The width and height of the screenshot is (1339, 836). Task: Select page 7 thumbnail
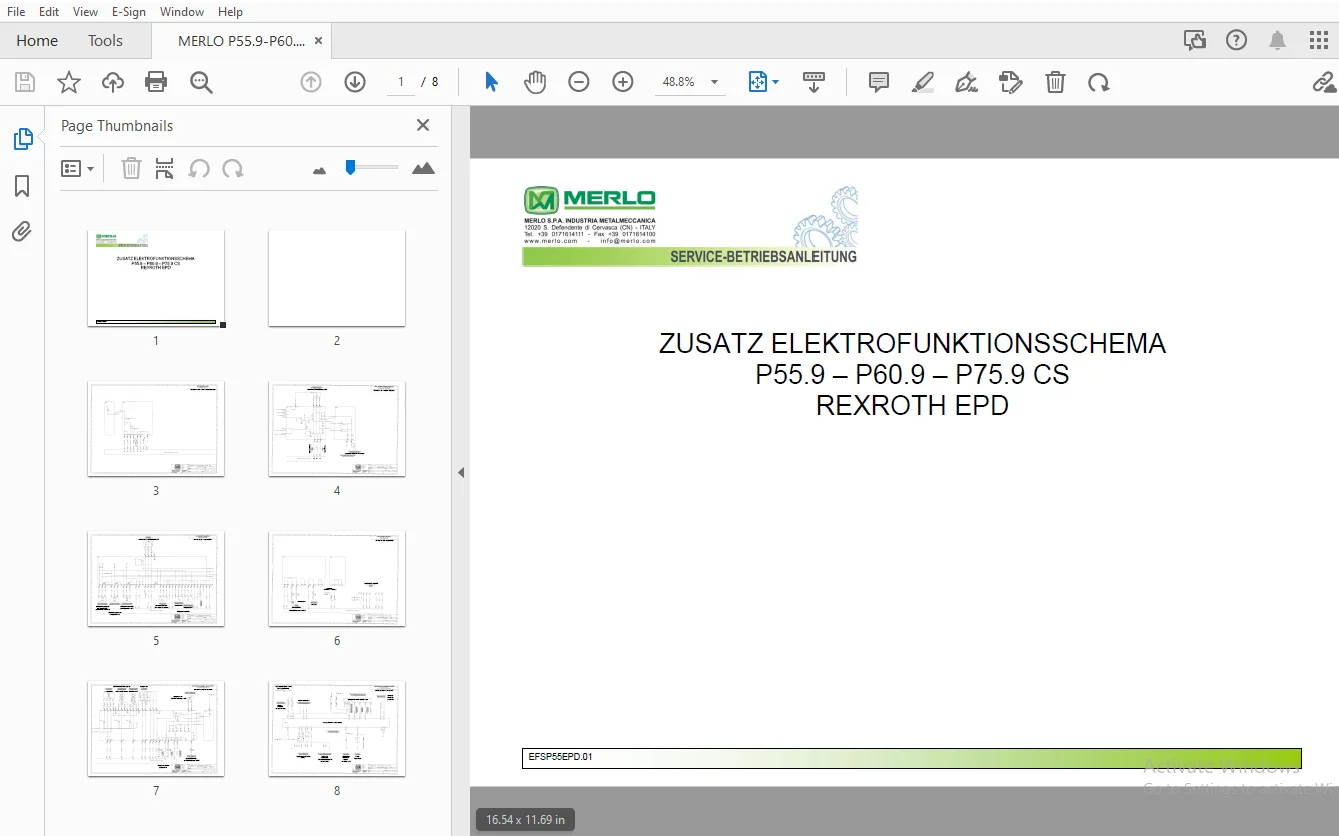[156, 728]
